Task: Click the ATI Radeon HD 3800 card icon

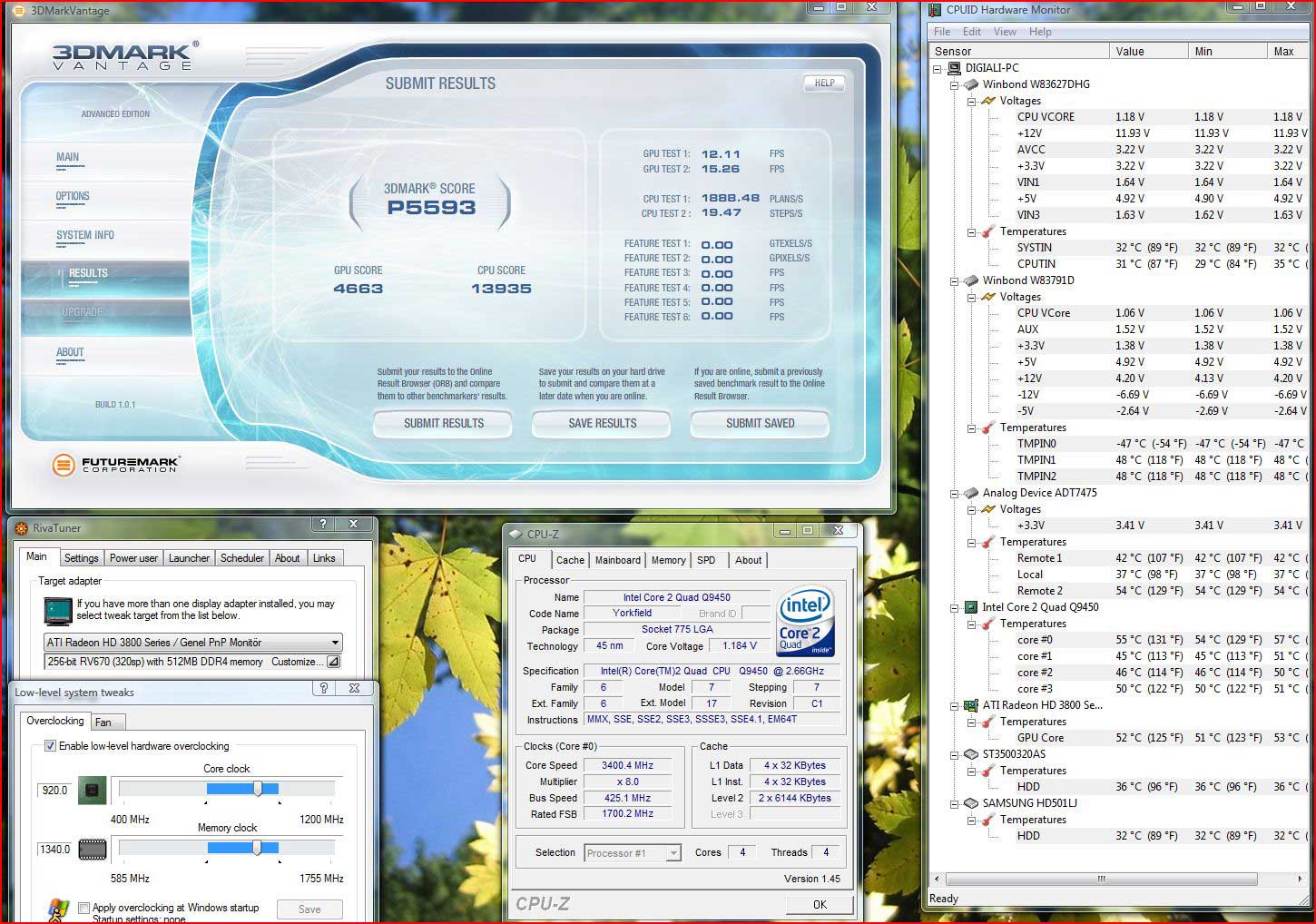Action: (x=972, y=705)
